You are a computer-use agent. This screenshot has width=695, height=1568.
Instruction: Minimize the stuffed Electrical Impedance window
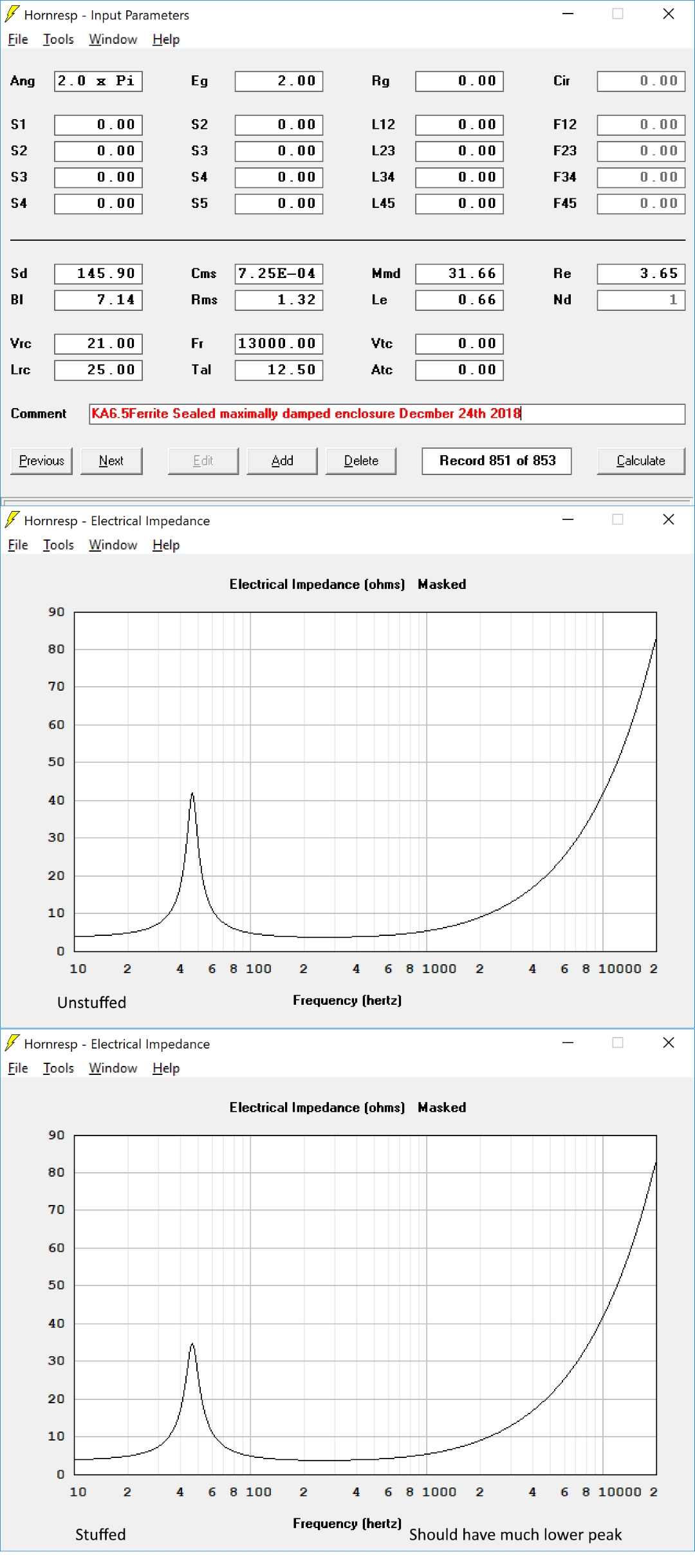(x=568, y=1043)
